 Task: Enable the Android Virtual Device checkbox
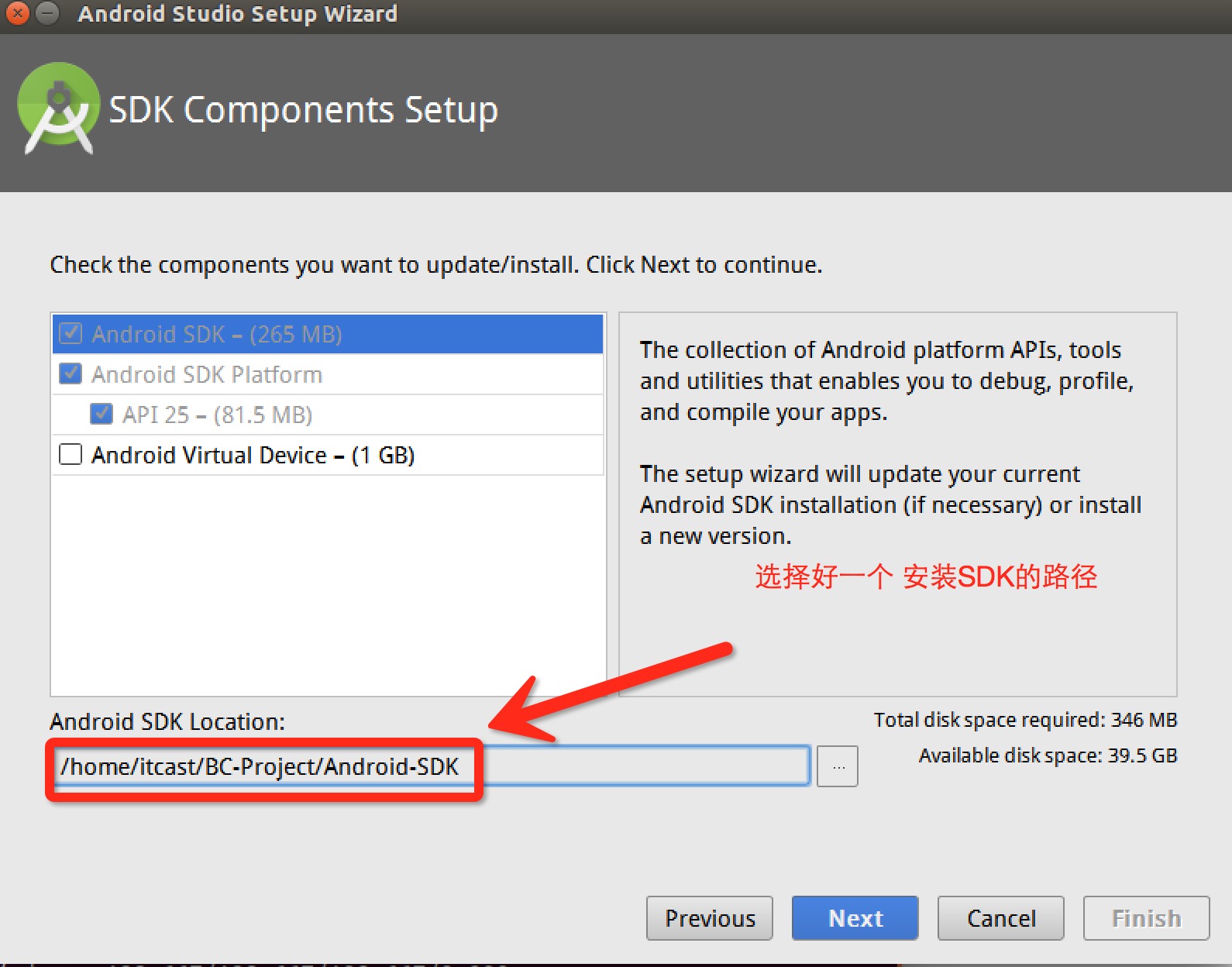pyautogui.click(x=71, y=455)
